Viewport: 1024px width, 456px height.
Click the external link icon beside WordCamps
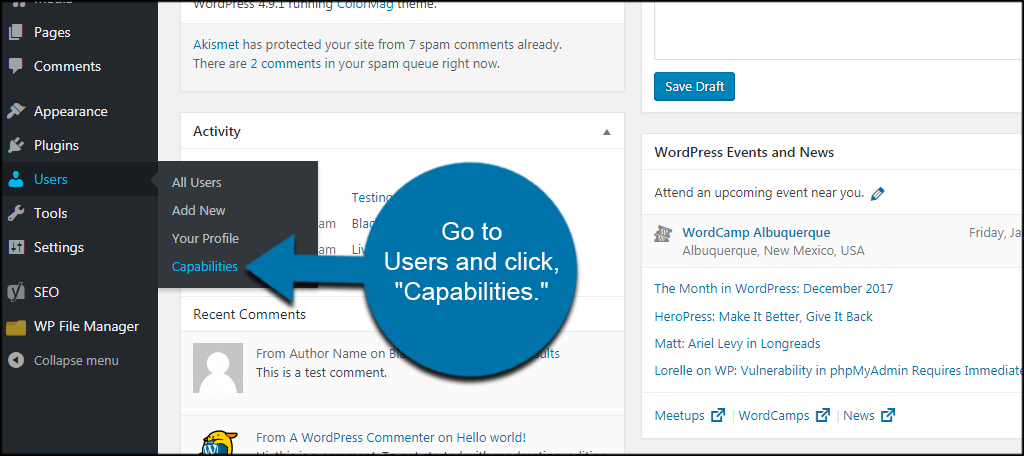tap(823, 415)
